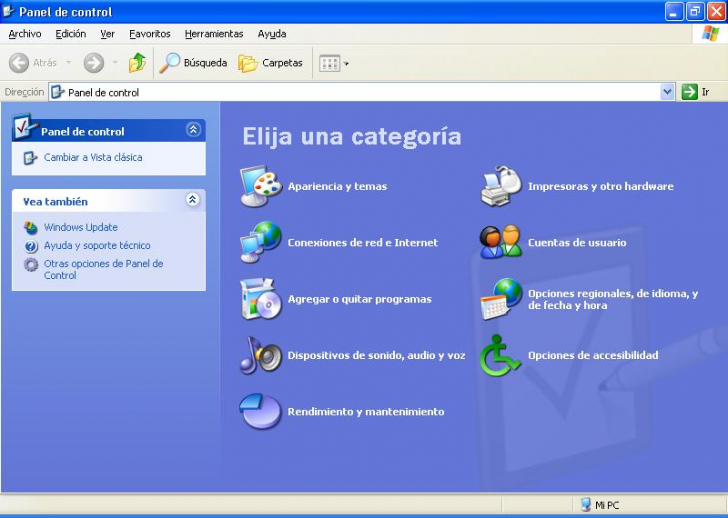Click the Cambiar a Vista clásica icon
The width and height of the screenshot is (728, 518).
30,158
